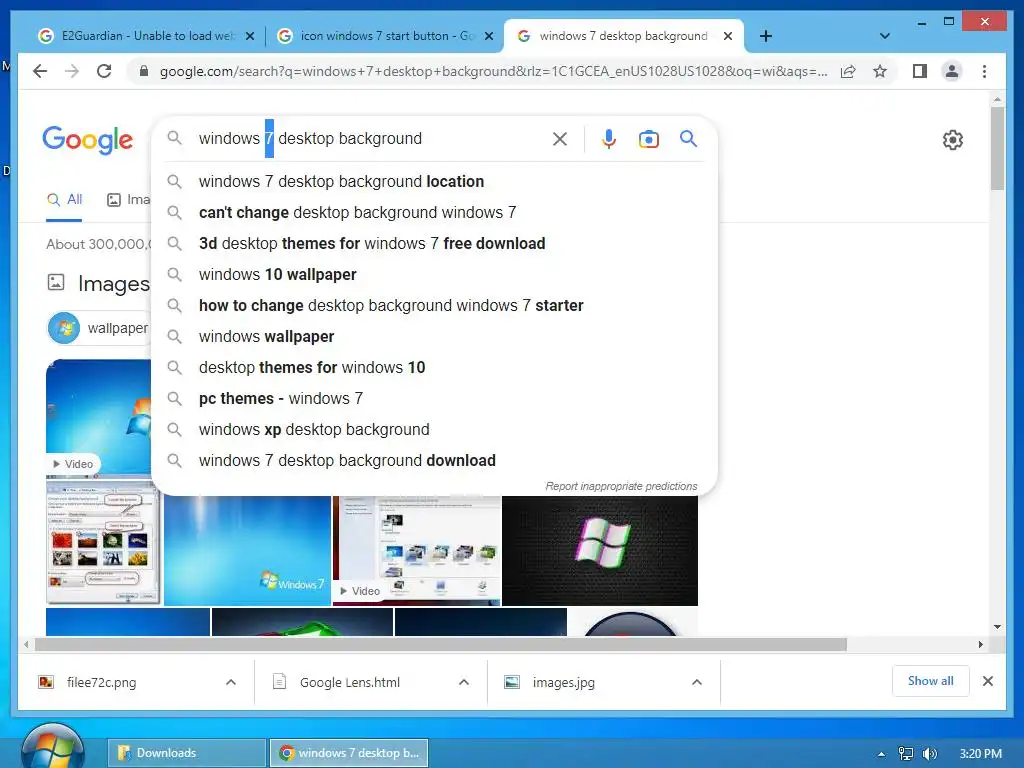This screenshot has width=1024, height=768.
Task: Open a new browser tab
Action: [766, 36]
